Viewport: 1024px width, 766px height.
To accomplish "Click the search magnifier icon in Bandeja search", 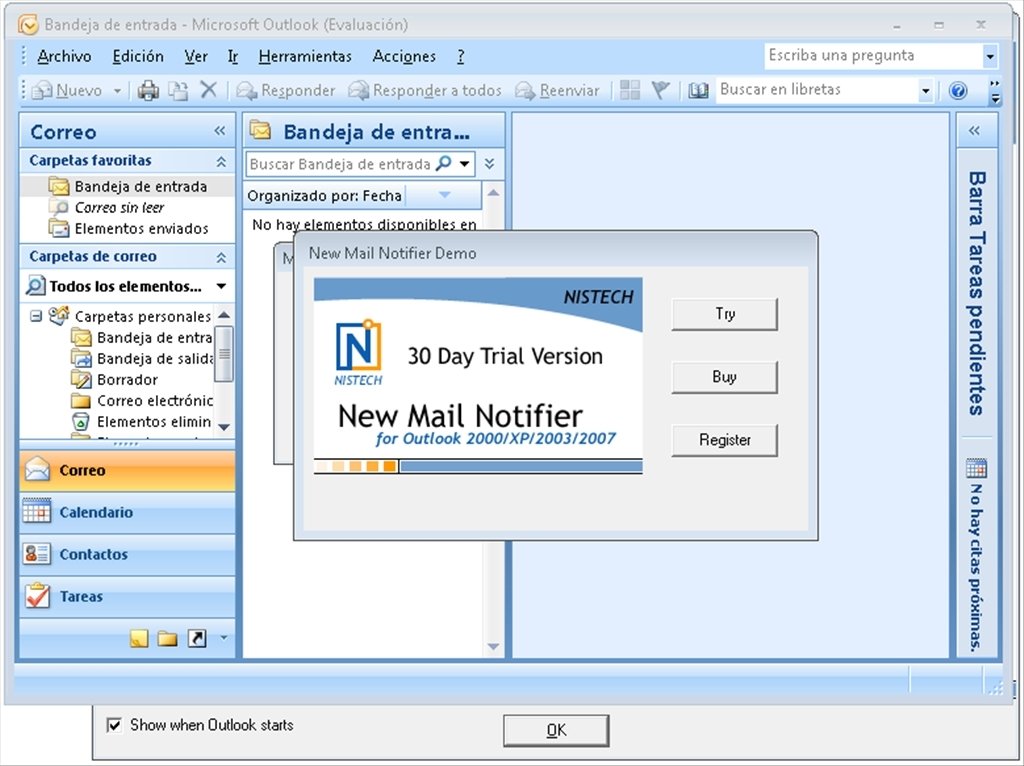I will coord(444,163).
